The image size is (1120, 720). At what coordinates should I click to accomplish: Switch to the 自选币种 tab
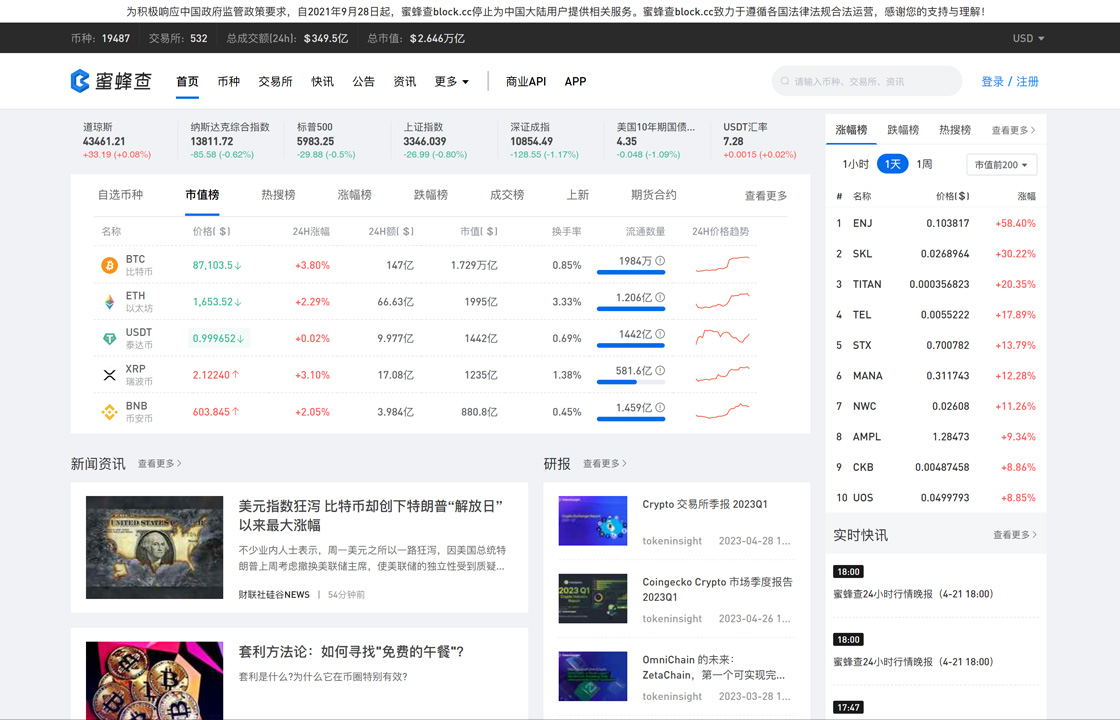click(x=120, y=195)
